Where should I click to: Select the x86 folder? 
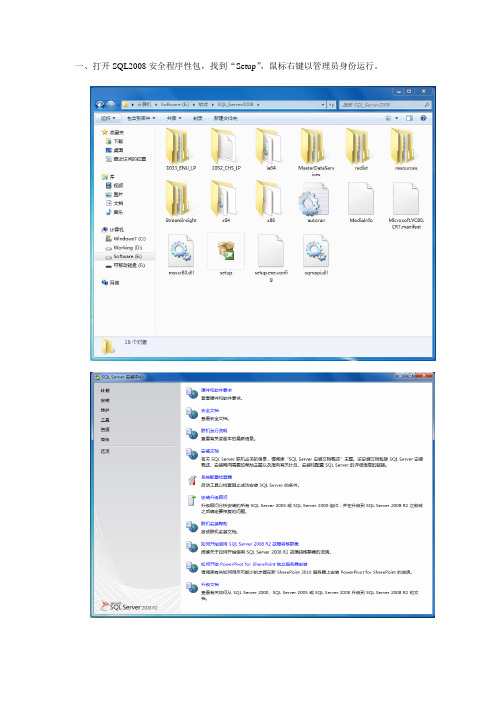[x=271, y=201]
